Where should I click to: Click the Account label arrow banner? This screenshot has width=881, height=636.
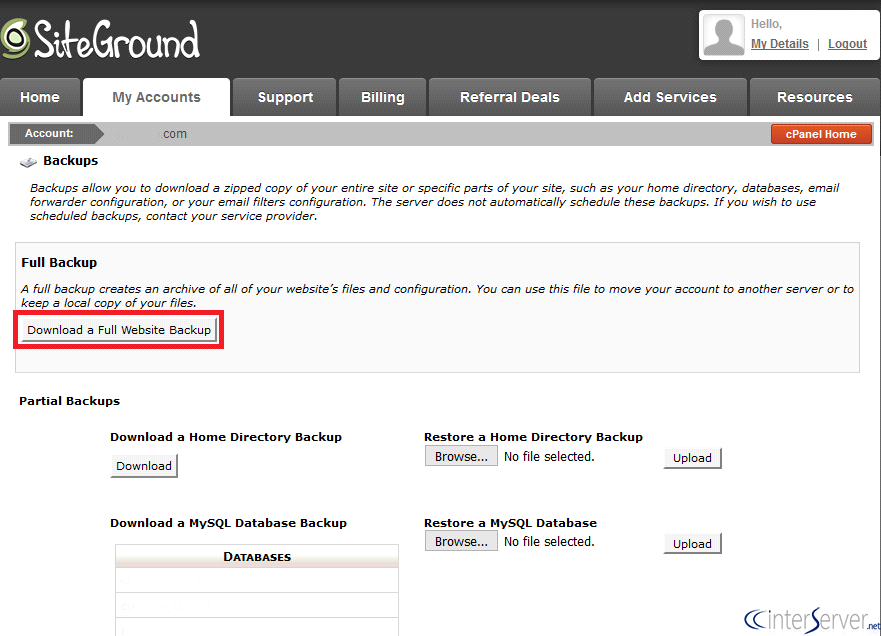pyautogui.click(x=55, y=133)
